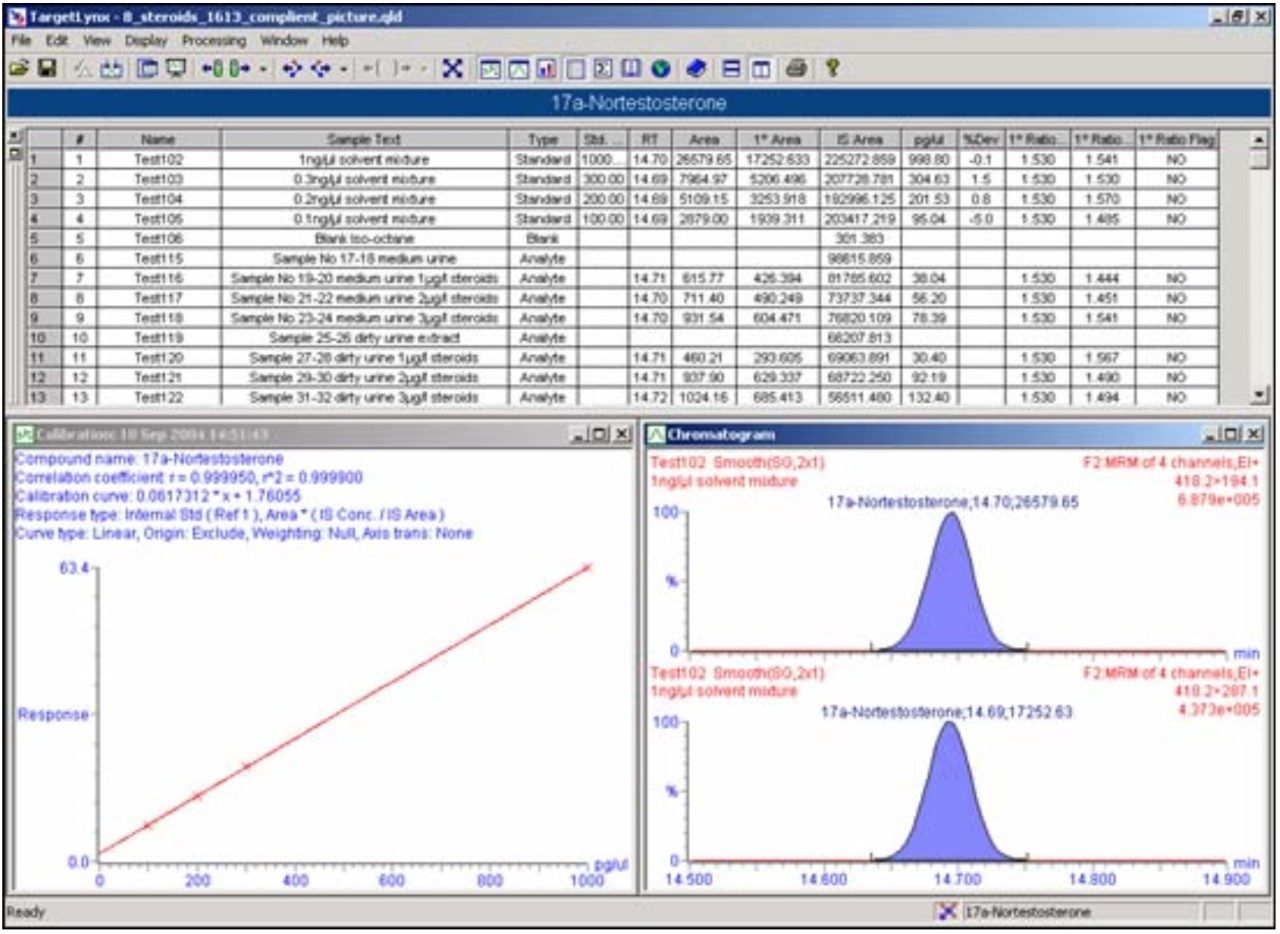The height and width of the screenshot is (934, 1280).
Task: Click the chromatogram window toolbar icon
Action: point(517,68)
